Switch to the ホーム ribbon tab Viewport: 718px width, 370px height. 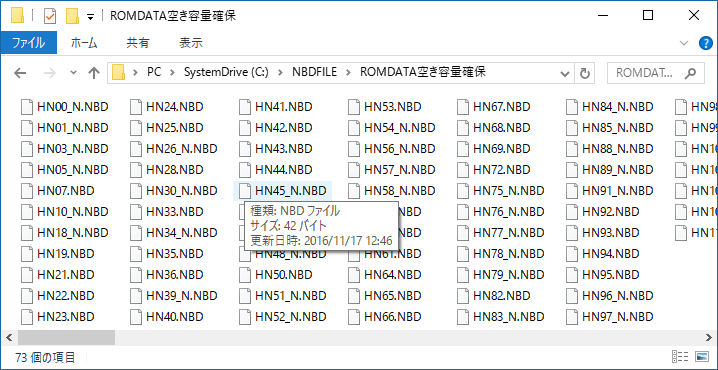coord(84,43)
